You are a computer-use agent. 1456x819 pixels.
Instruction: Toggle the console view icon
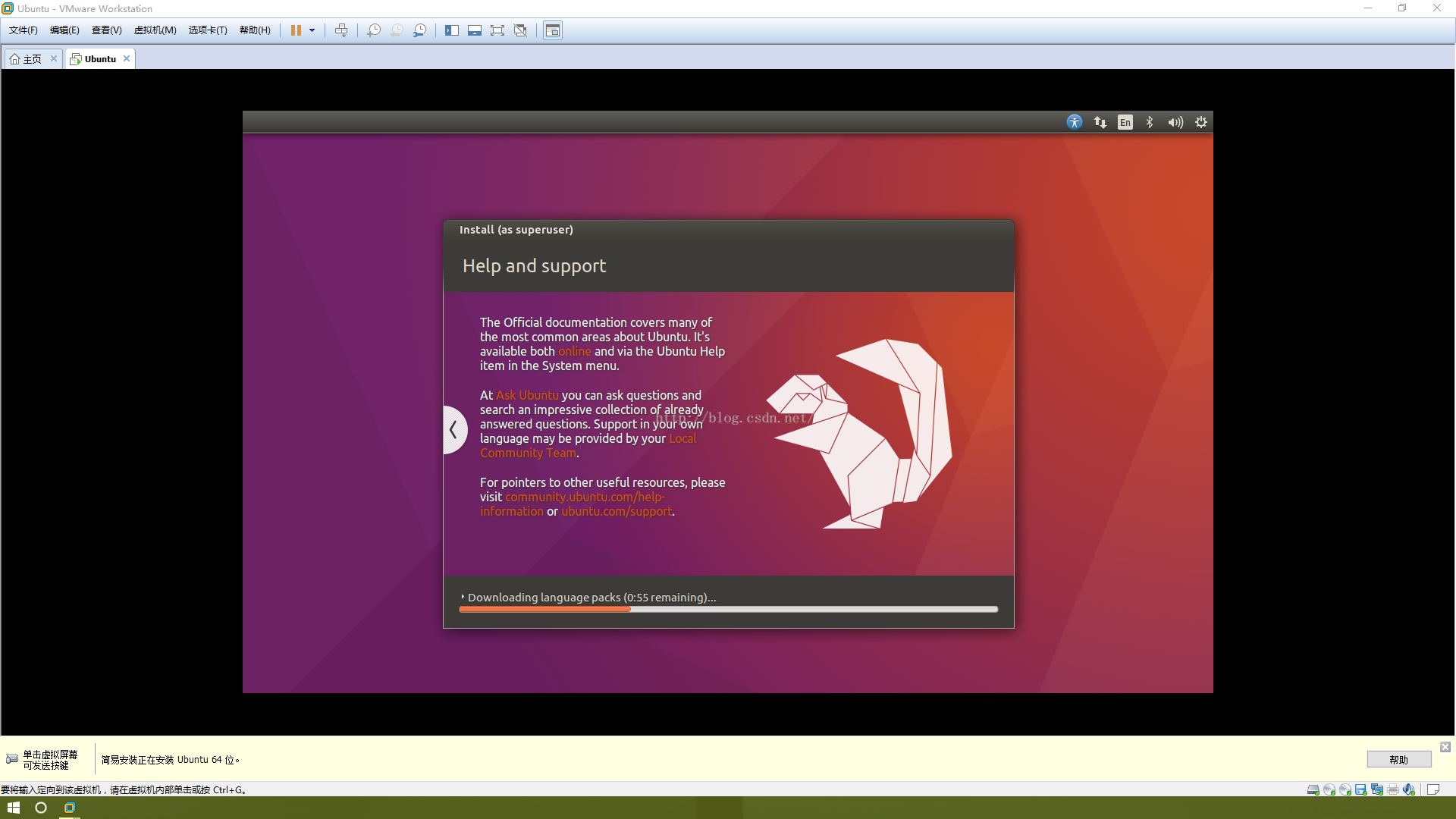tap(553, 30)
